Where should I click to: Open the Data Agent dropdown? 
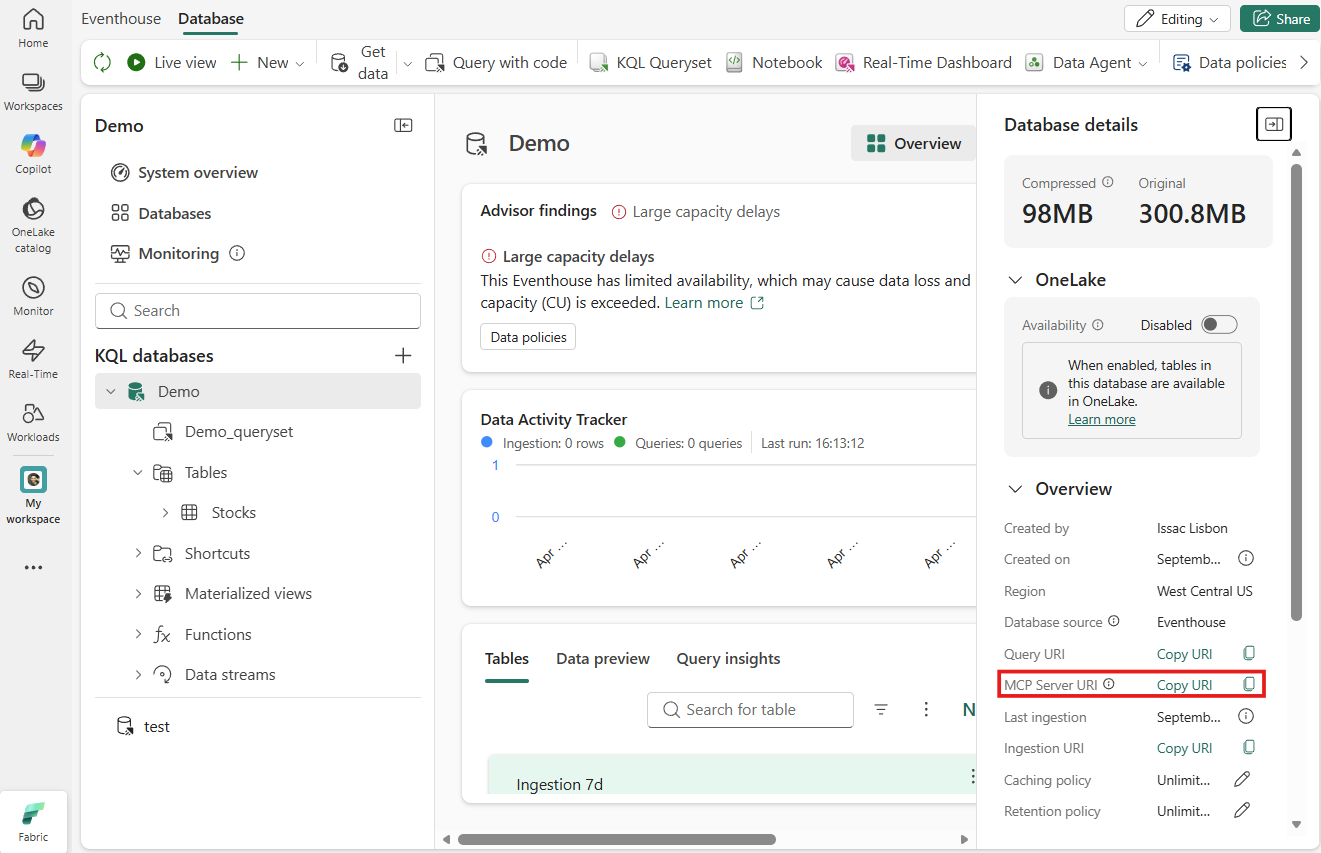click(x=1086, y=62)
